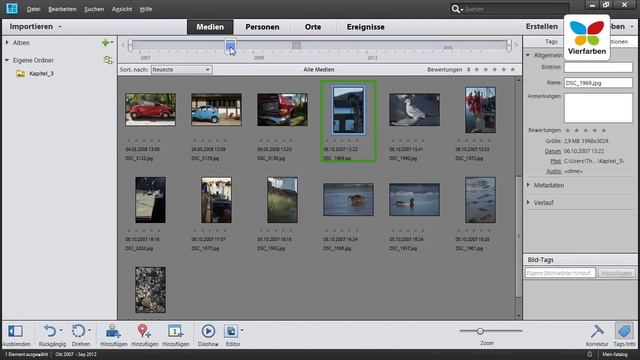Click the Erstellen button
Image resolution: width=640 pixels, height=360 pixels.
pyautogui.click(x=542, y=27)
